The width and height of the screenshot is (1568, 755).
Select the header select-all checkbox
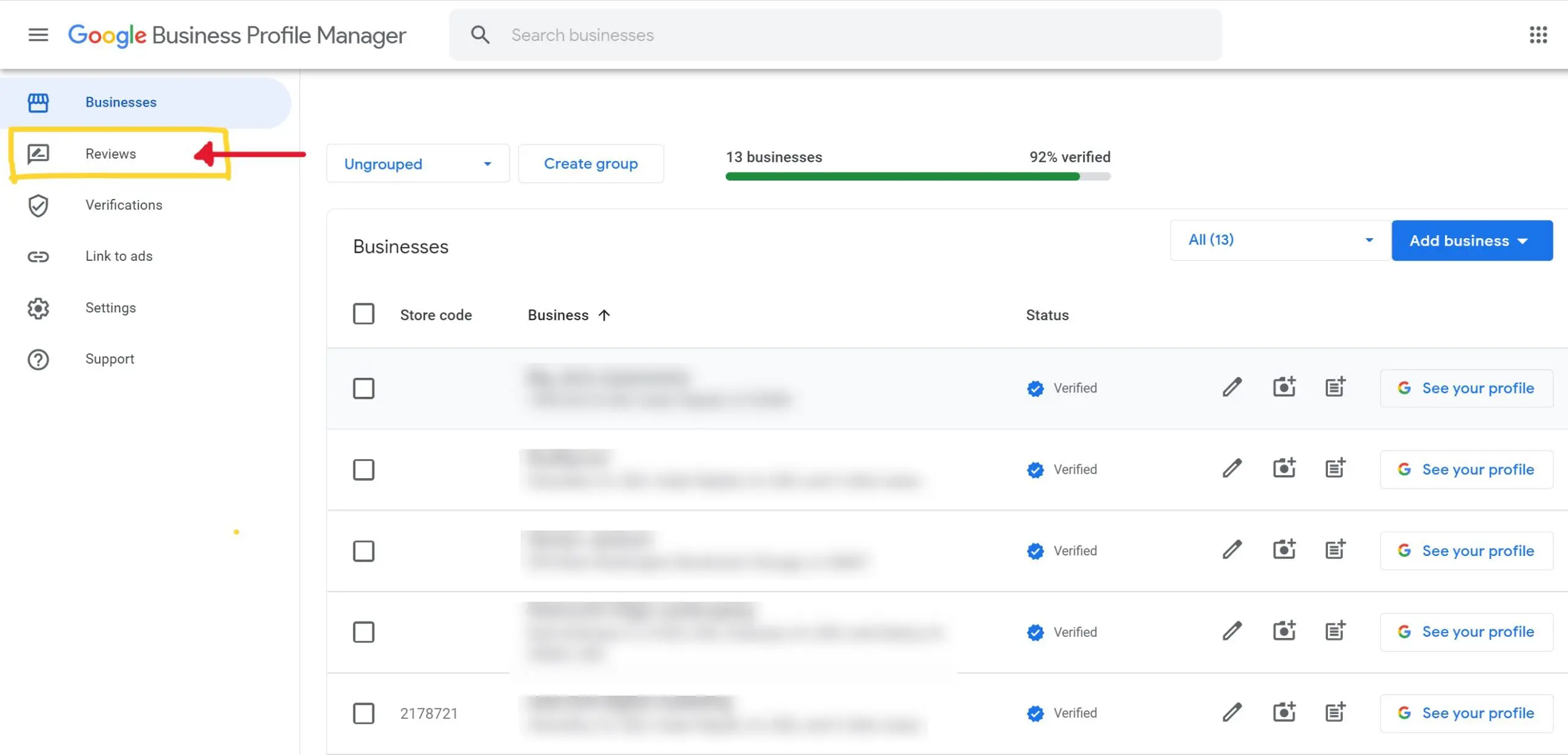tap(364, 314)
